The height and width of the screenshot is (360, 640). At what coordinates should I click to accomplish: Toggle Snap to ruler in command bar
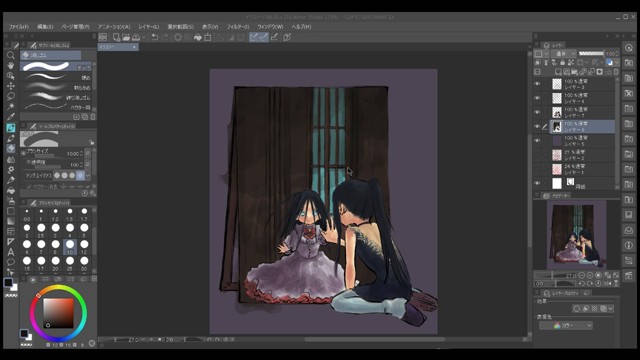(x=254, y=37)
